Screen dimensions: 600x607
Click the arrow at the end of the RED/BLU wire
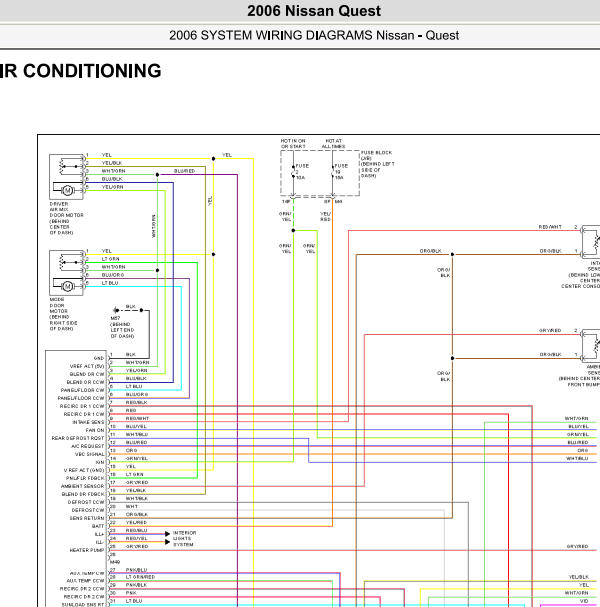pos(167,534)
